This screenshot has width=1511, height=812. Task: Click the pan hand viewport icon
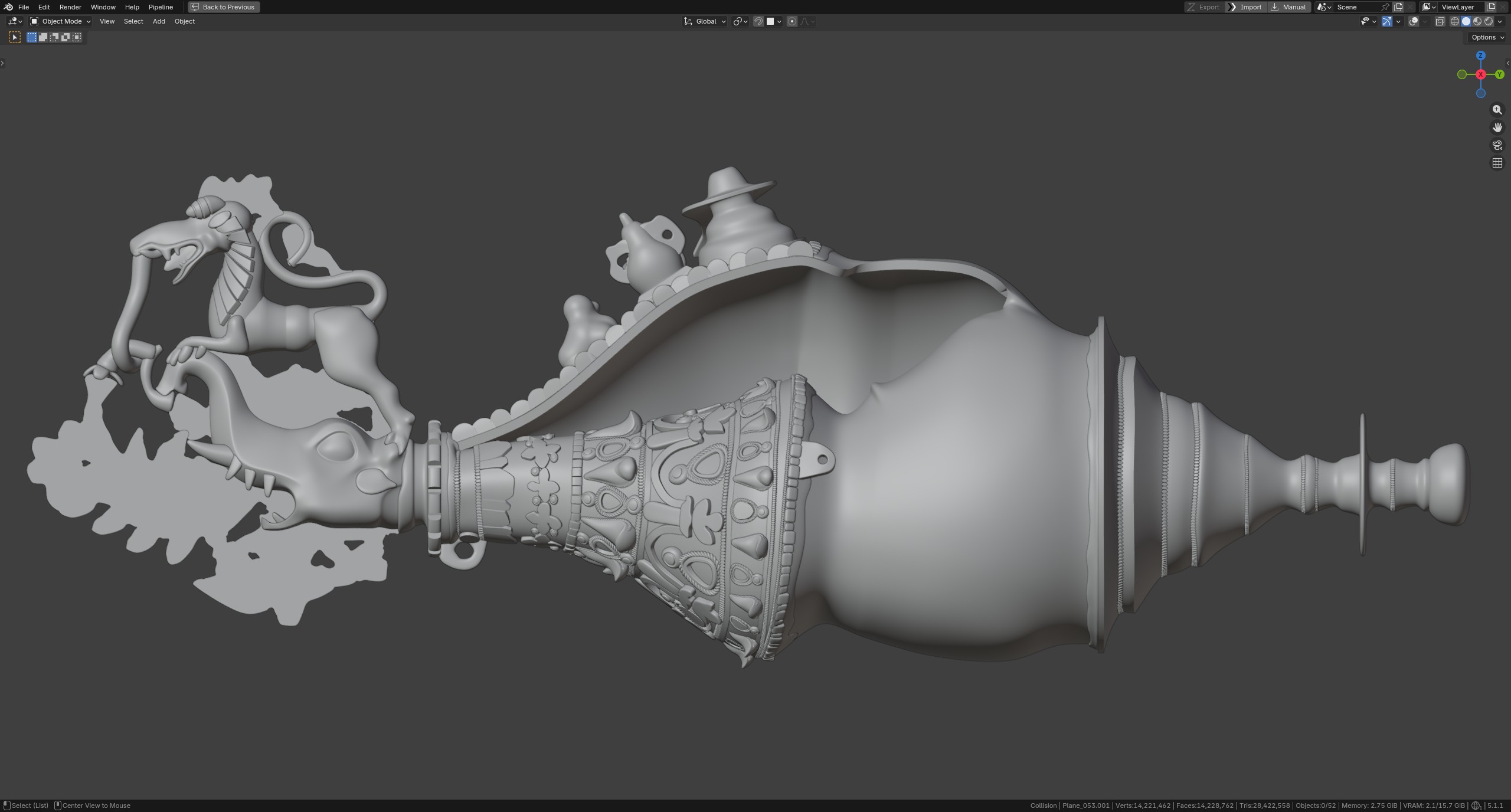(1497, 127)
